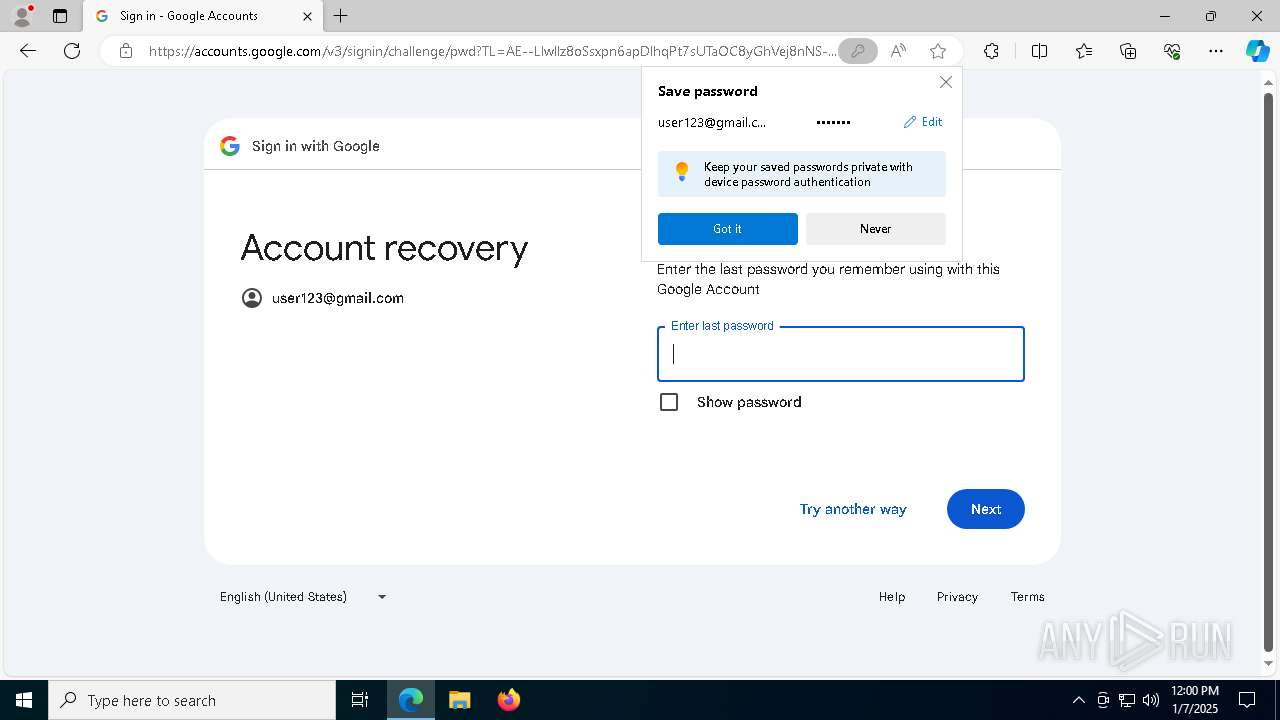1280x720 pixels.
Task: Open tab actions menu icon
Action: click(x=60, y=16)
